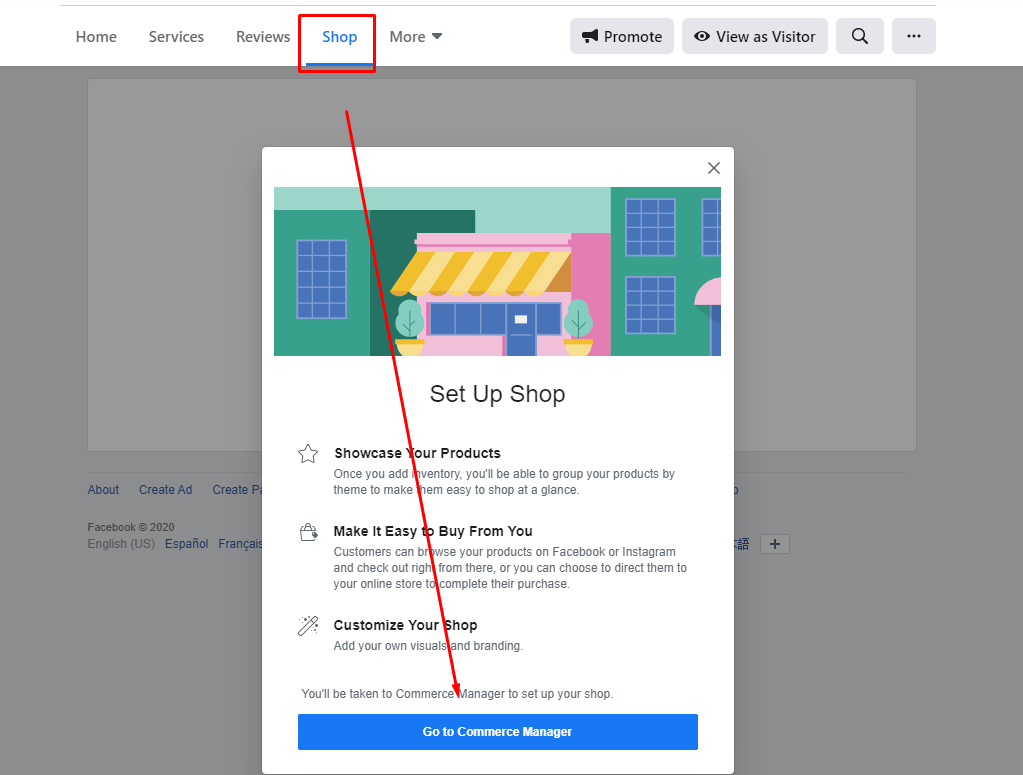Click the shopping bag icon beside Make It Easy to Buy

pyautogui.click(x=307, y=531)
